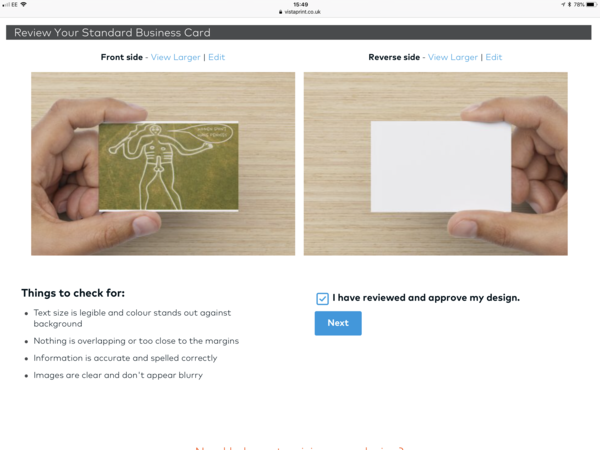Viewport: 600px width, 450px height.
Task: Click the 'I have reviewed and approve' label
Action: click(426, 298)
